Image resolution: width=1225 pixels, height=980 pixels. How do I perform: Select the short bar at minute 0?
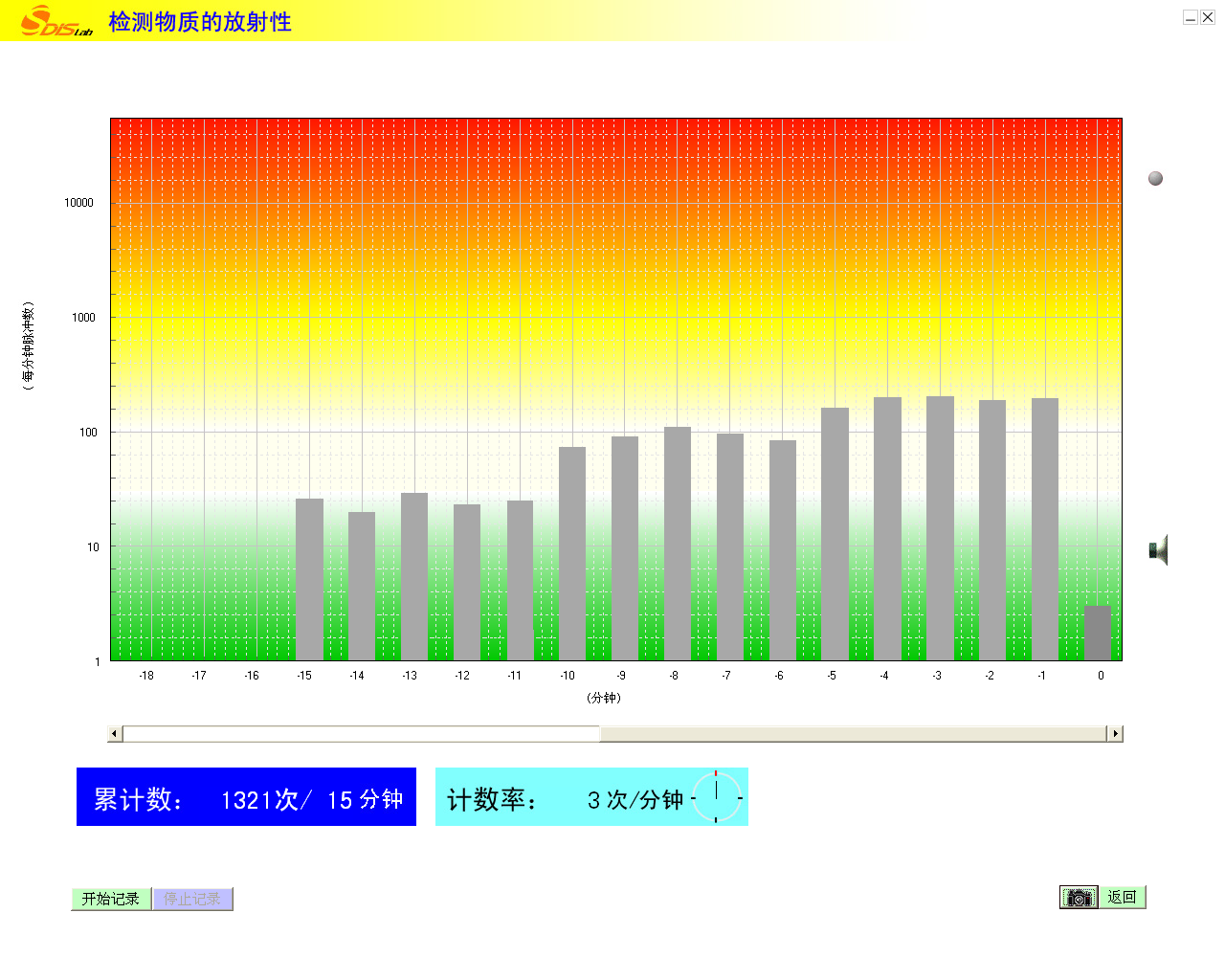click(x=1098, y=633)
